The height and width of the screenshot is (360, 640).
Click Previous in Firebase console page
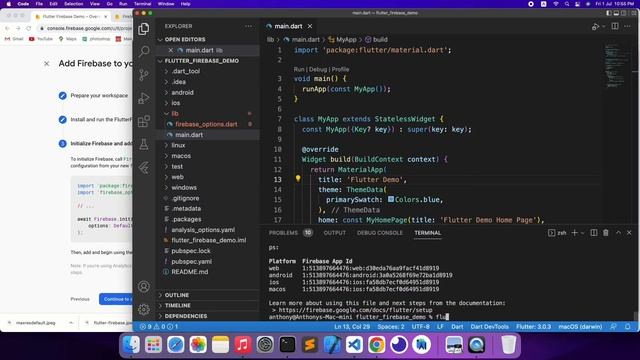tap(80, 299)
